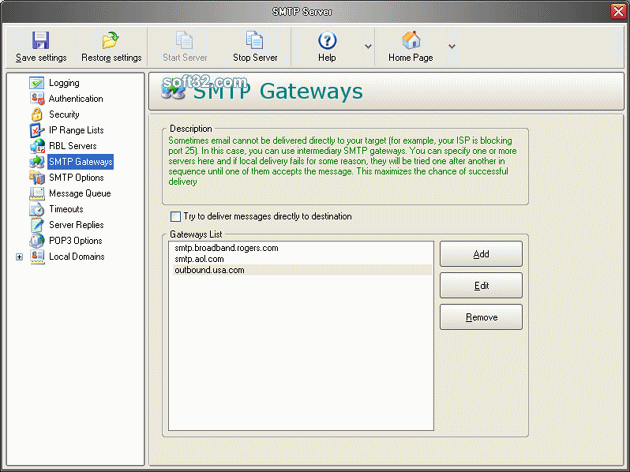This screenshot has width=630, height=472.
Task: Select Server Replies in the tree
Action: pos(76,225)
